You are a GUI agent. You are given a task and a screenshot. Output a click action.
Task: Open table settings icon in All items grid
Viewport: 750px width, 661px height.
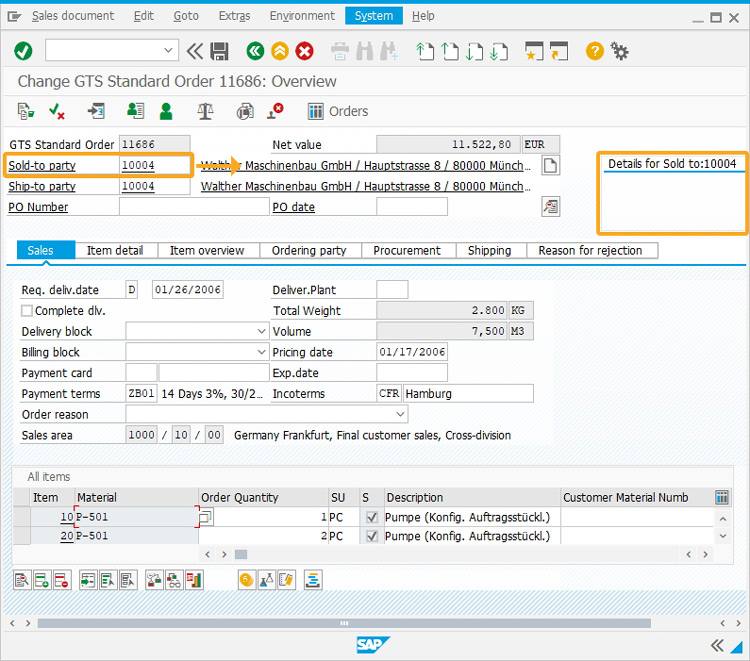[722, 497]
